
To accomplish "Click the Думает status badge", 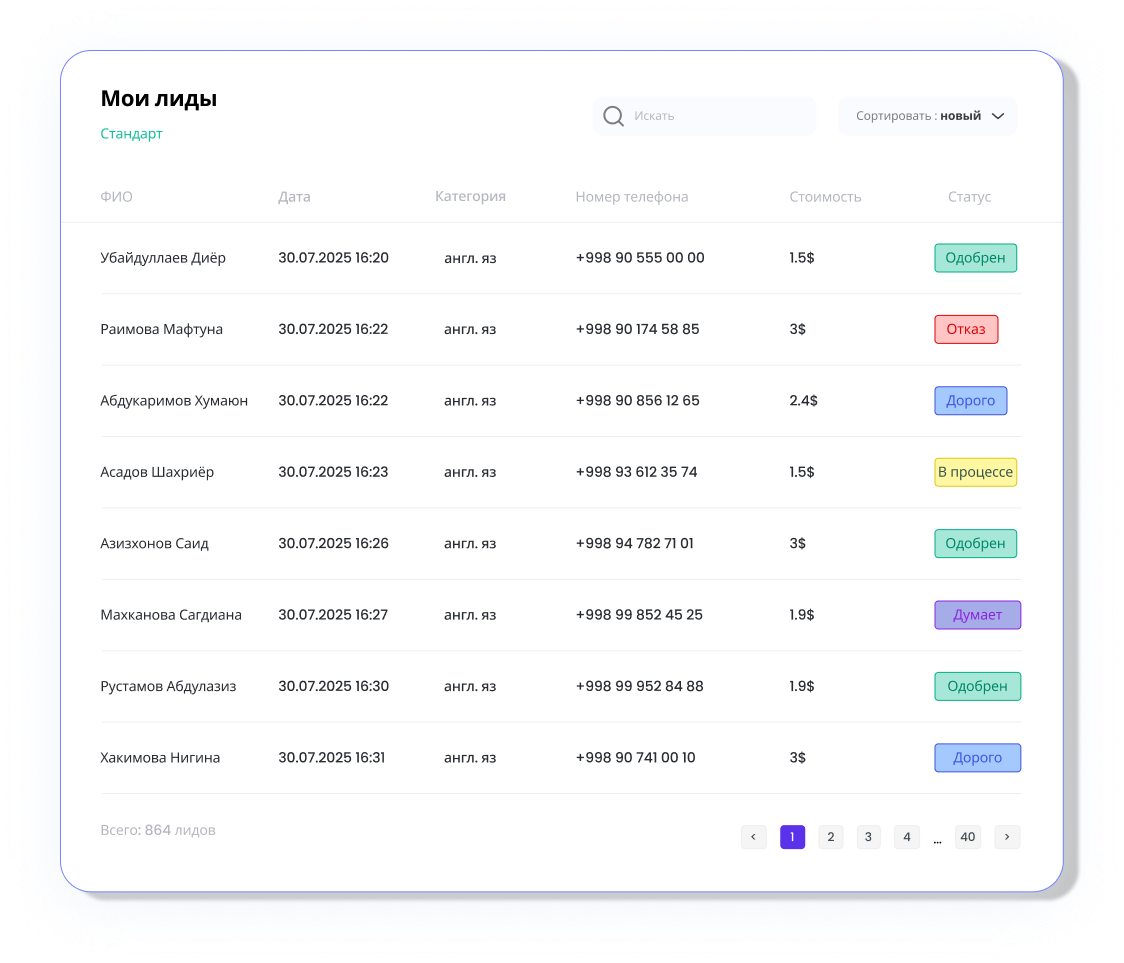I will [977, 615].
